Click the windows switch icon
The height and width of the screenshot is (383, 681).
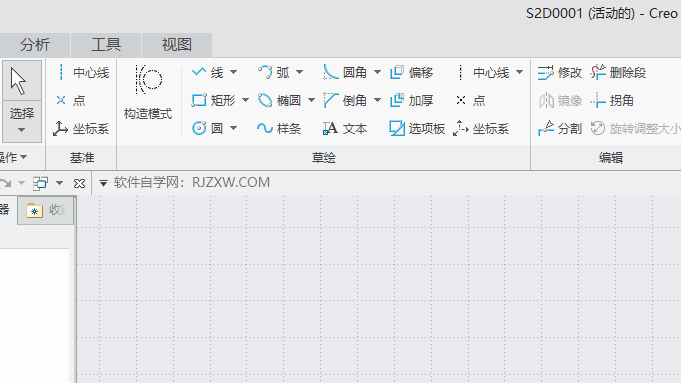click(x=40, y=183)
